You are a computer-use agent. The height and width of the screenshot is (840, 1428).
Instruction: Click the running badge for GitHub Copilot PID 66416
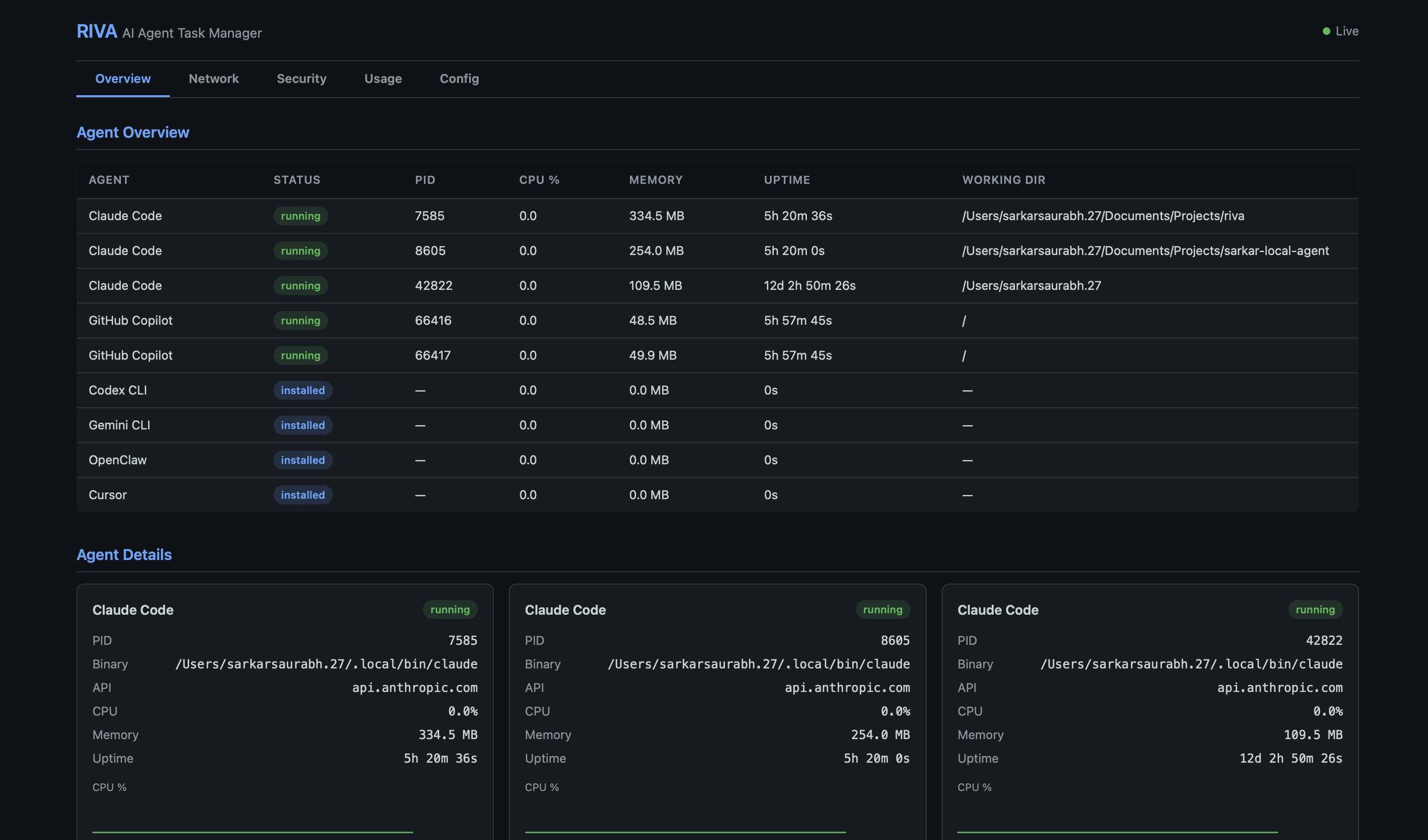[300, 320]
